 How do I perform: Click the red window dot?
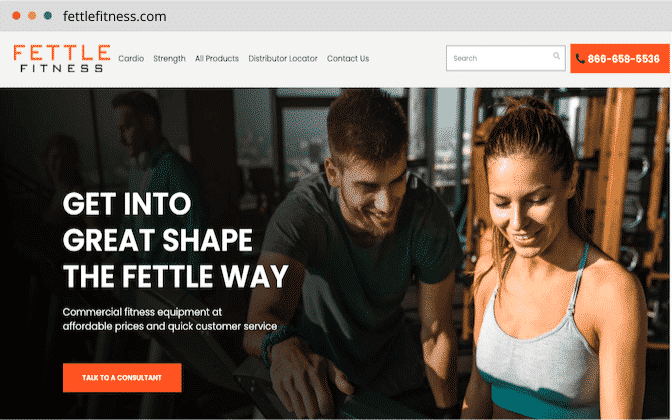coord(16,16)
